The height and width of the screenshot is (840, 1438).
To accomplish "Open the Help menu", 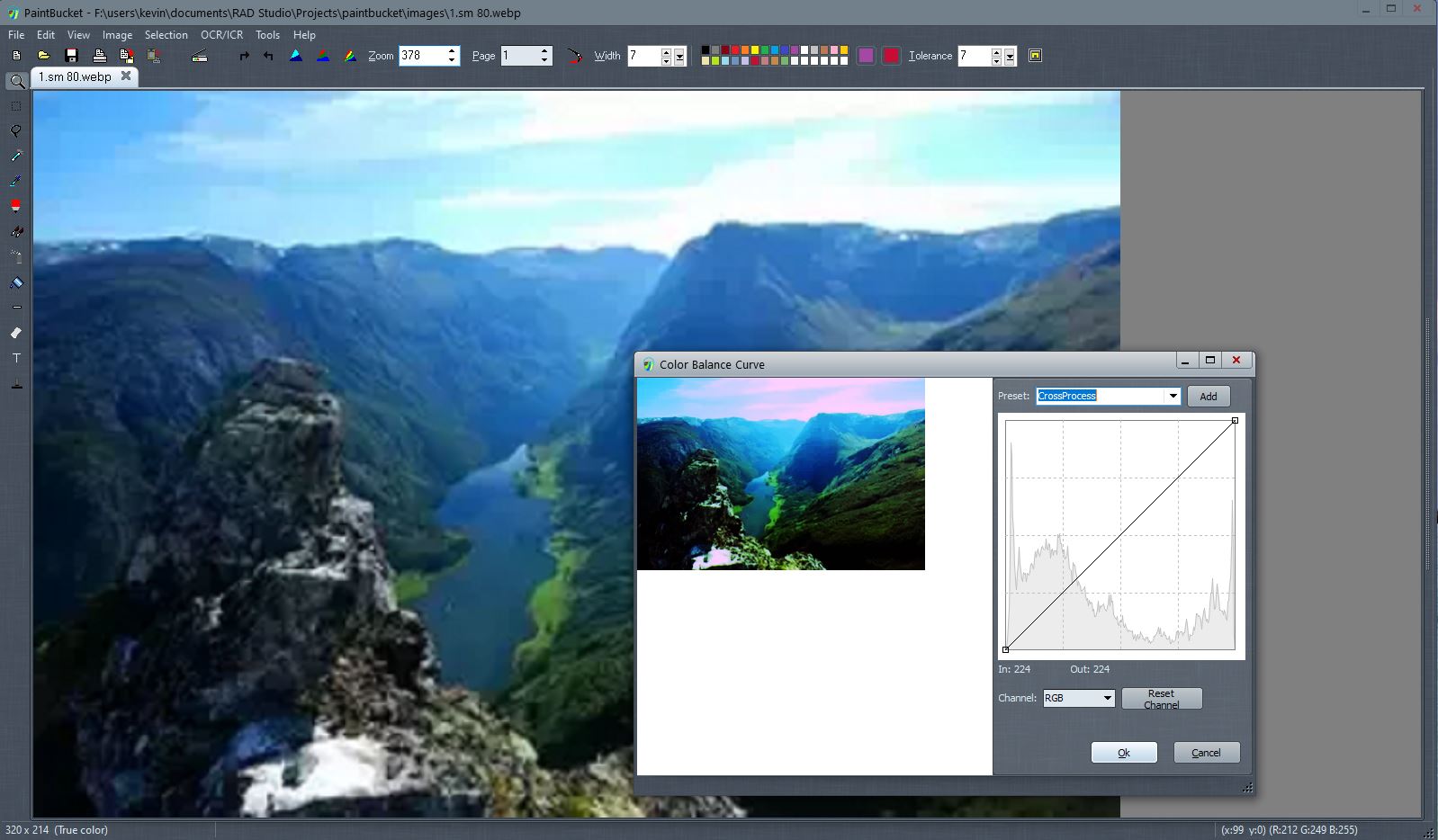I will pos(304,34).
